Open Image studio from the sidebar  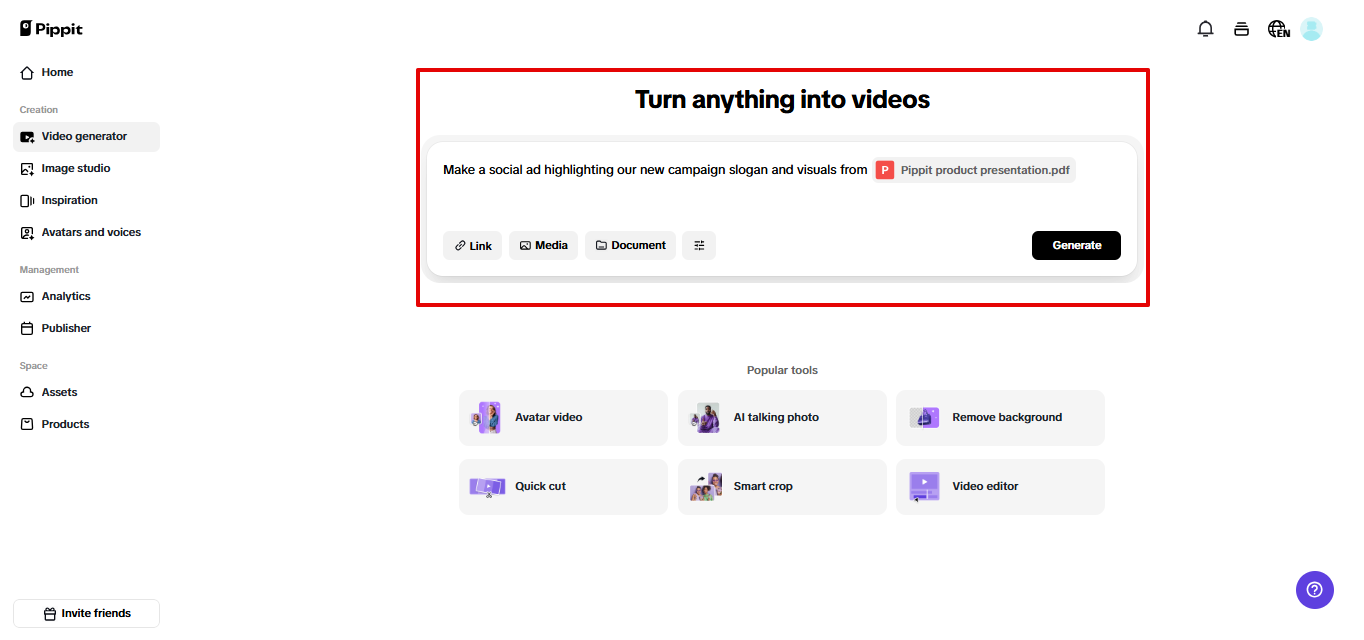[x=75, y=168]
